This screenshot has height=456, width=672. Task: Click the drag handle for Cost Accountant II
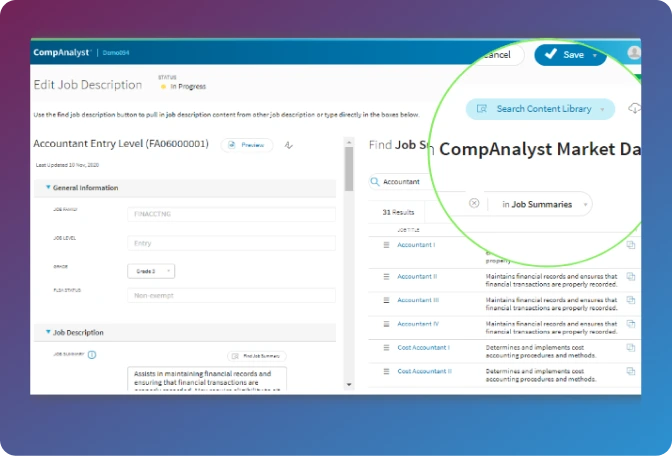tap(386, 371)
